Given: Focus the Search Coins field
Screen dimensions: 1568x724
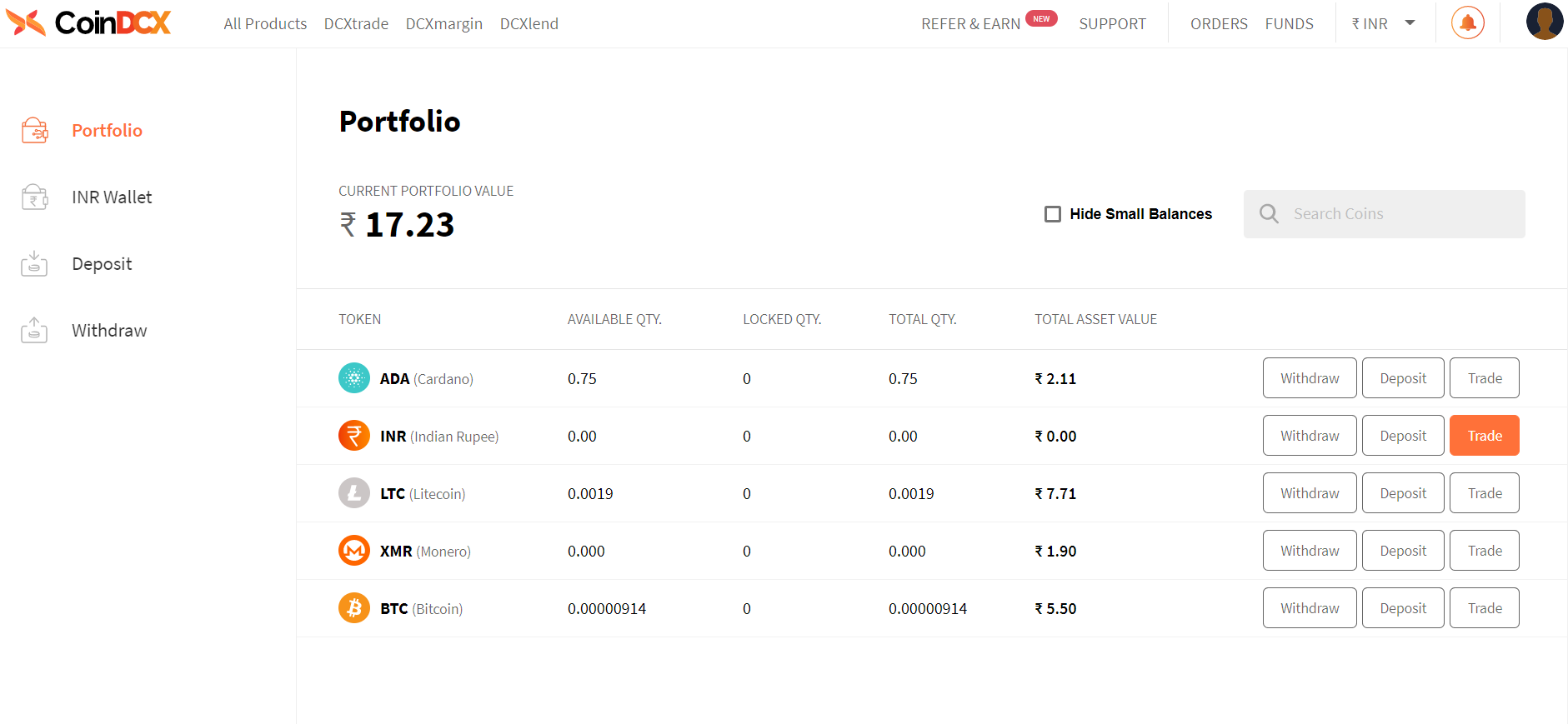Looking at the screenshot, I should (1400, 214).
